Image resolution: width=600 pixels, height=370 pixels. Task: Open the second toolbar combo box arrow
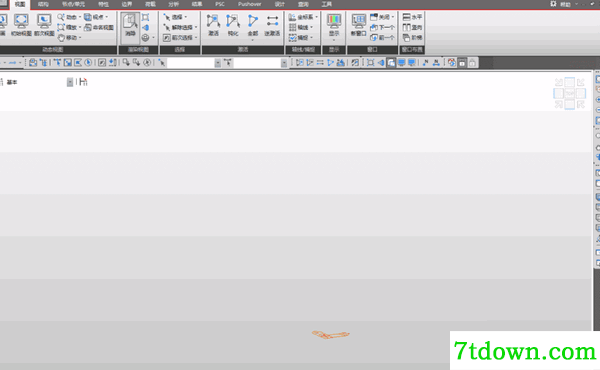pyautogui.click(x=284, y=63)
